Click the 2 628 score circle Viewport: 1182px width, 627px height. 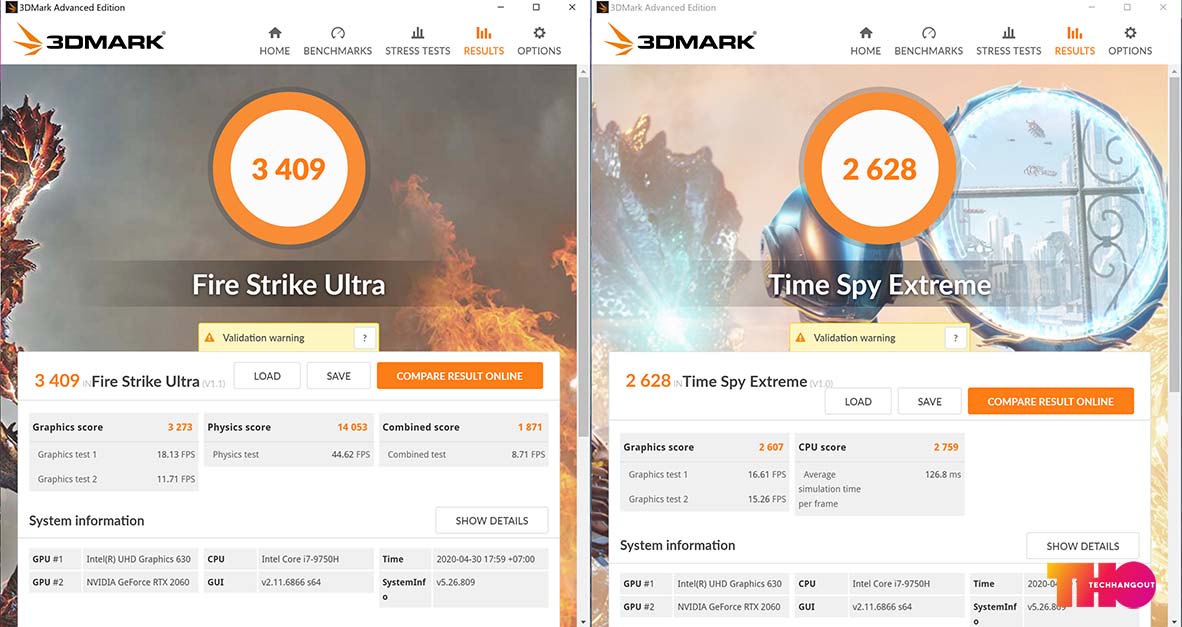(x=880, y=169)
